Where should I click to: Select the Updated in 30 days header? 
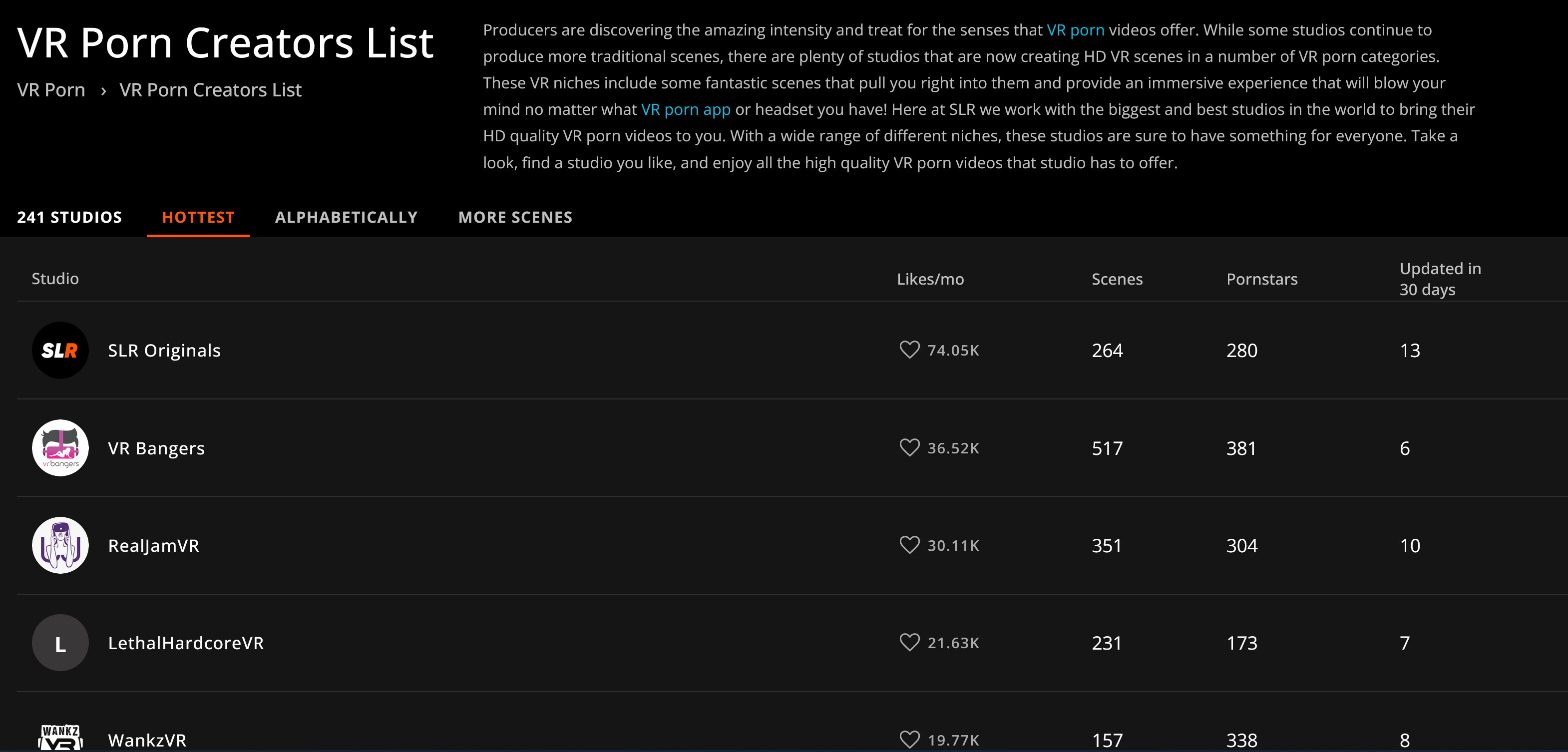pyautogui.click(x=1440, y=279)
